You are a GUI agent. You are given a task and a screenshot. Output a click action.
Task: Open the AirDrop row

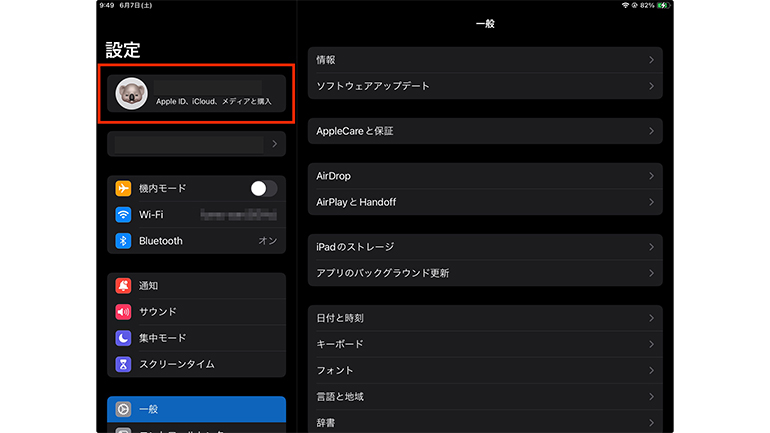[x=485, y=176]
